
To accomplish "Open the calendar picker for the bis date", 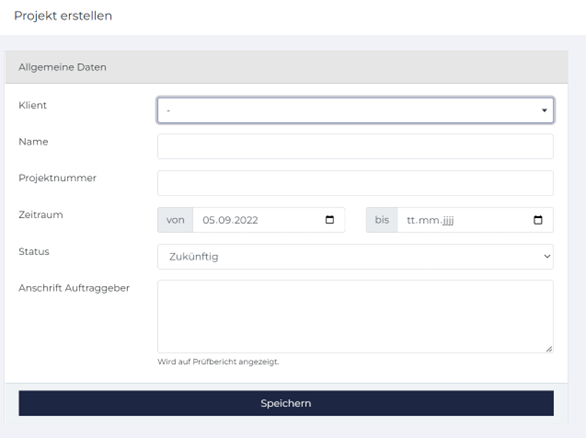I will pyautogui.click(x=538, y=220).
